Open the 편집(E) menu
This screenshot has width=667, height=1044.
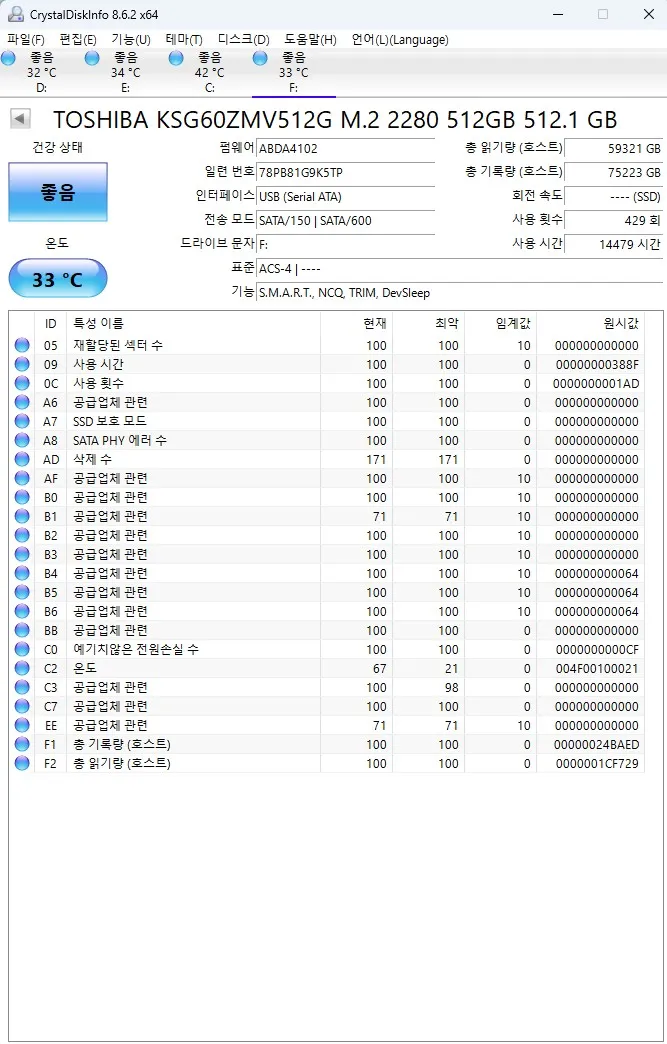(x=78, y=39)
